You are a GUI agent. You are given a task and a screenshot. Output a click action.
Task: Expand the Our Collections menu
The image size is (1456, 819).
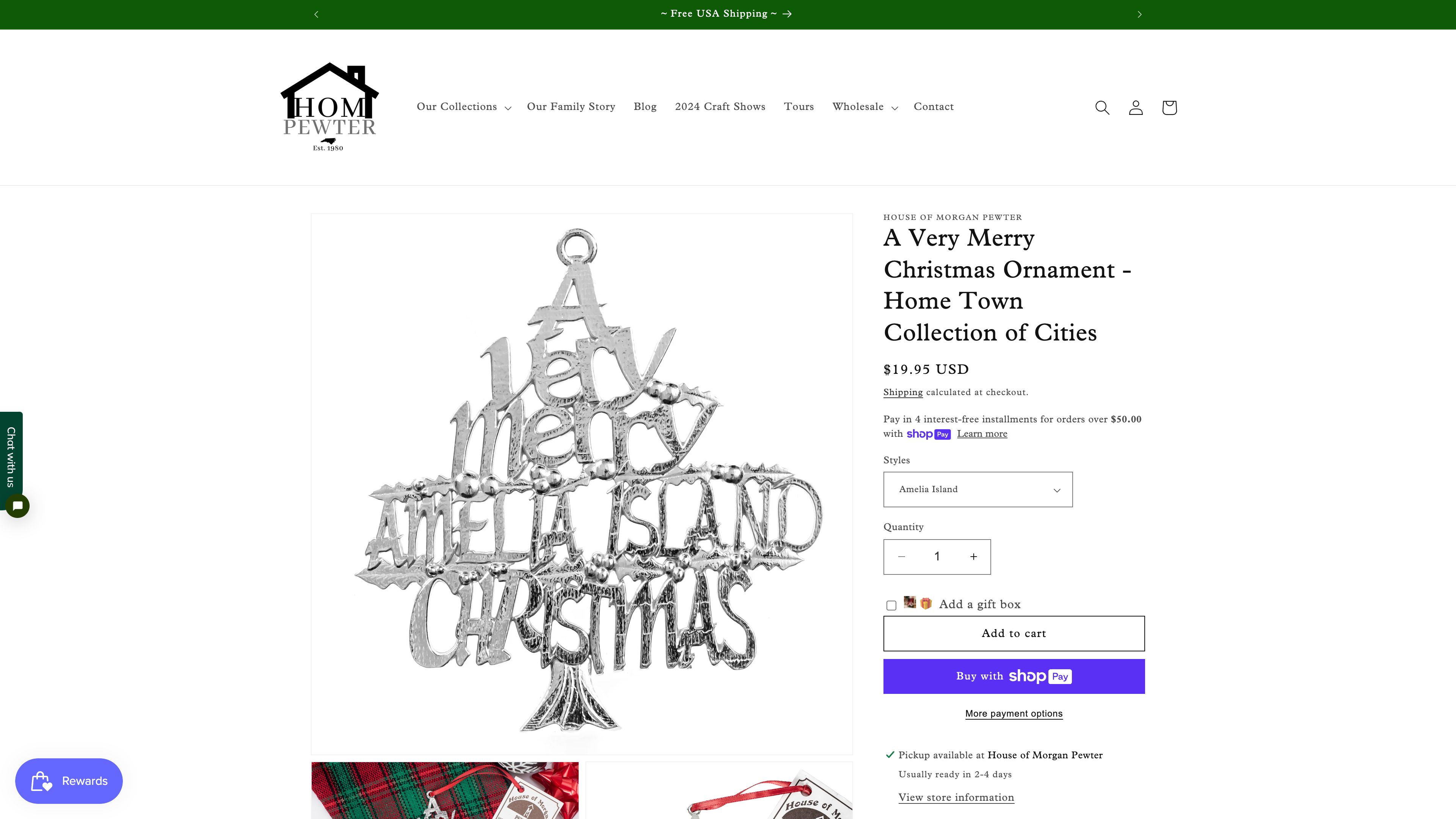coord(463,107)
